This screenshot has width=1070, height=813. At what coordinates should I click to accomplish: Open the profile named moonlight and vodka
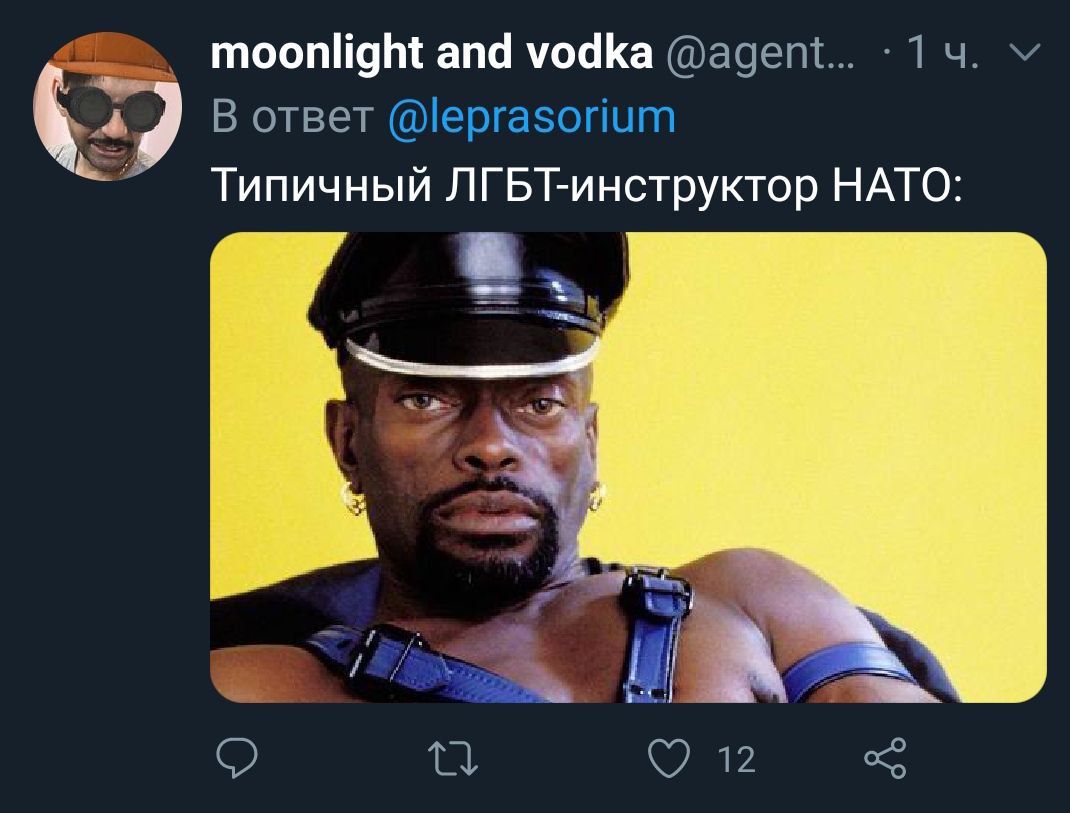(431, 54)
